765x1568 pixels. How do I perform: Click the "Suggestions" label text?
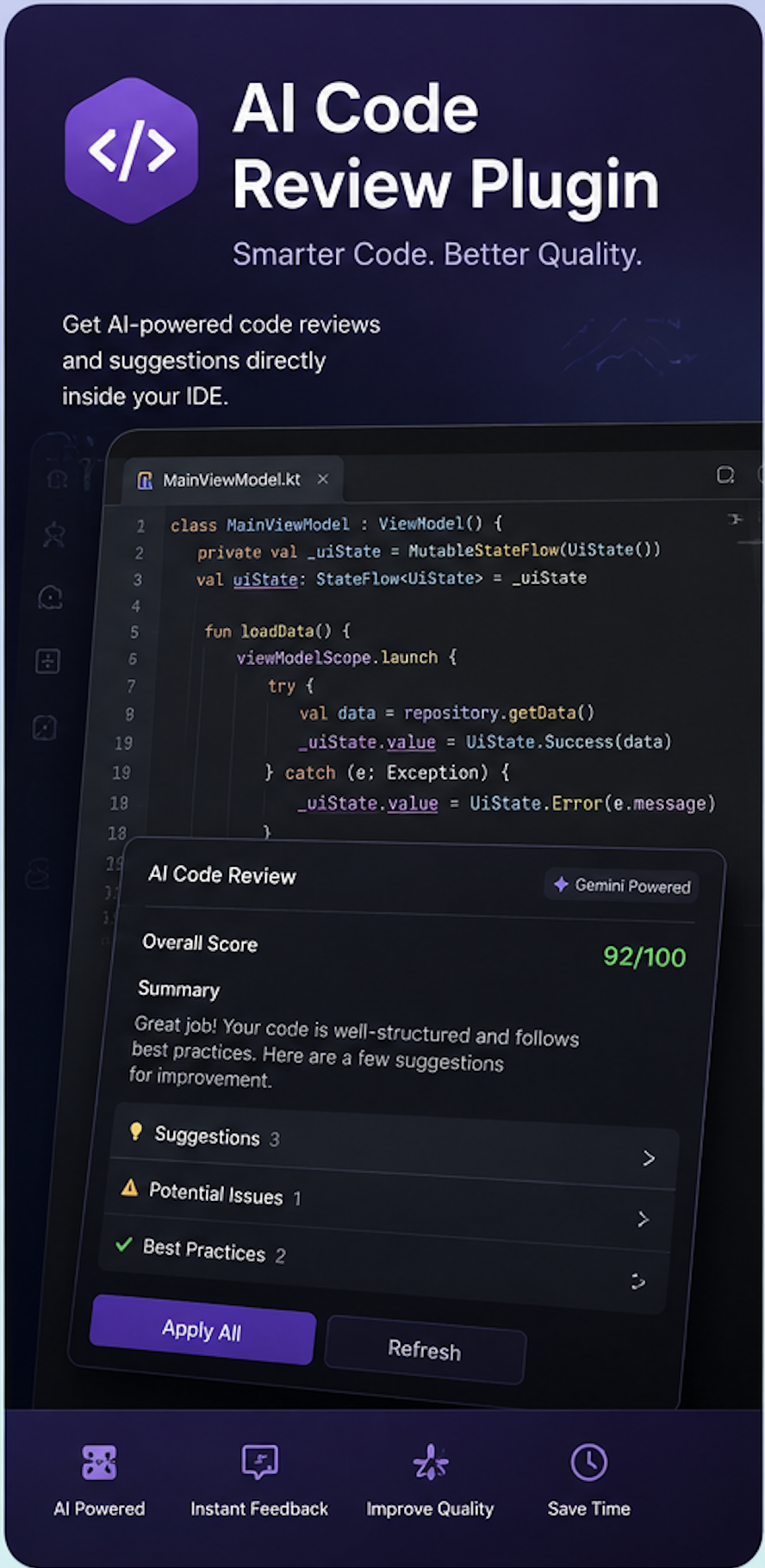(x=207, y=1136)
